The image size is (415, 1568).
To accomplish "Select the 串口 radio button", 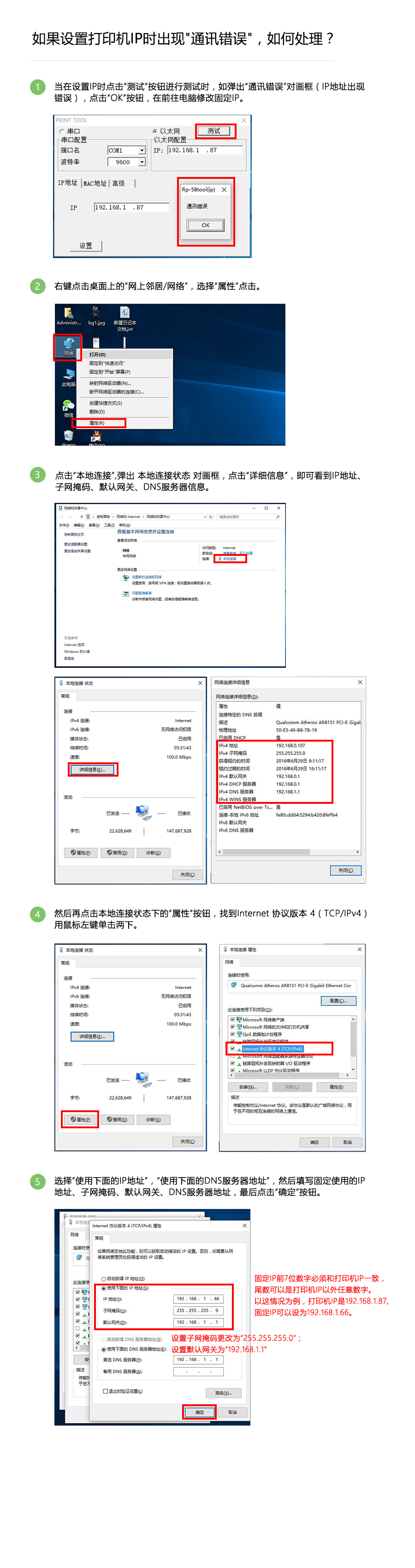I will [61, 131].
